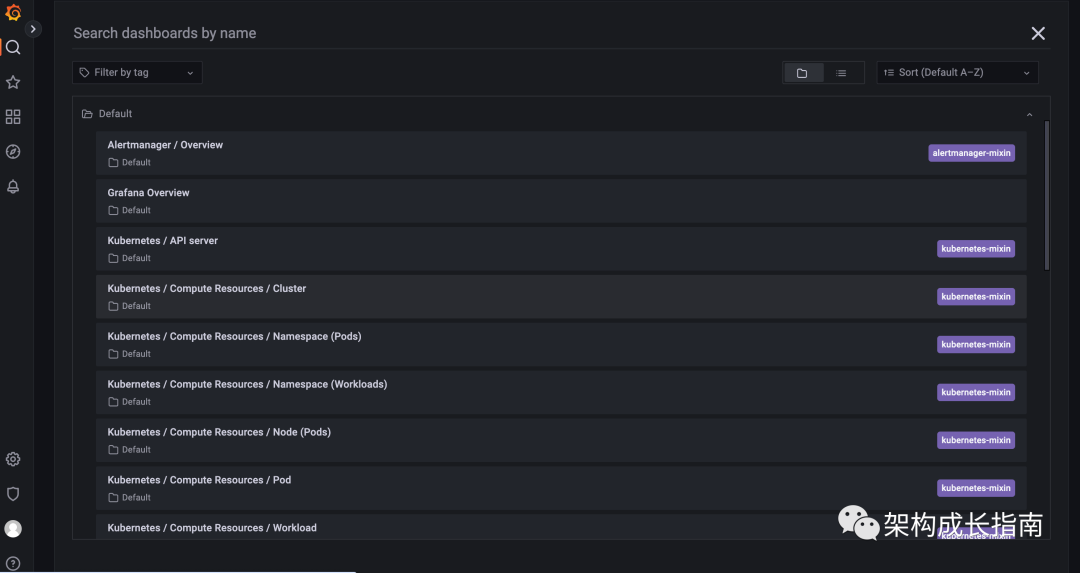1080x573 pixels.
Task: Click kubernetes-mixin tag on Namespace (Pods) row
Action: click(976, 344)
